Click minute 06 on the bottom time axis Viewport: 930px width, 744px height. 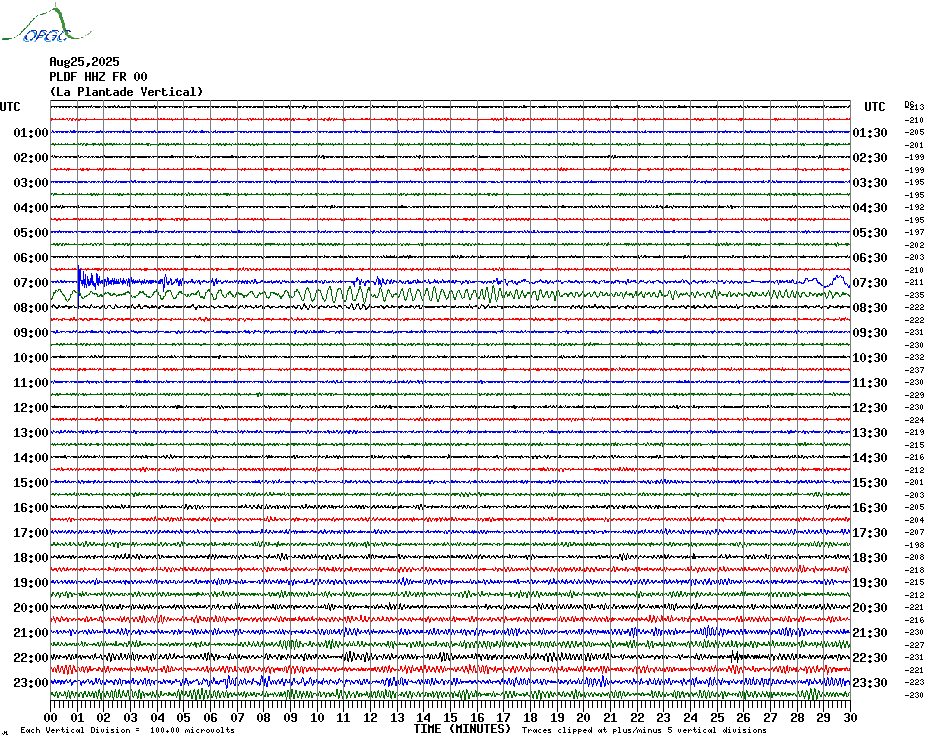(211, 718)
